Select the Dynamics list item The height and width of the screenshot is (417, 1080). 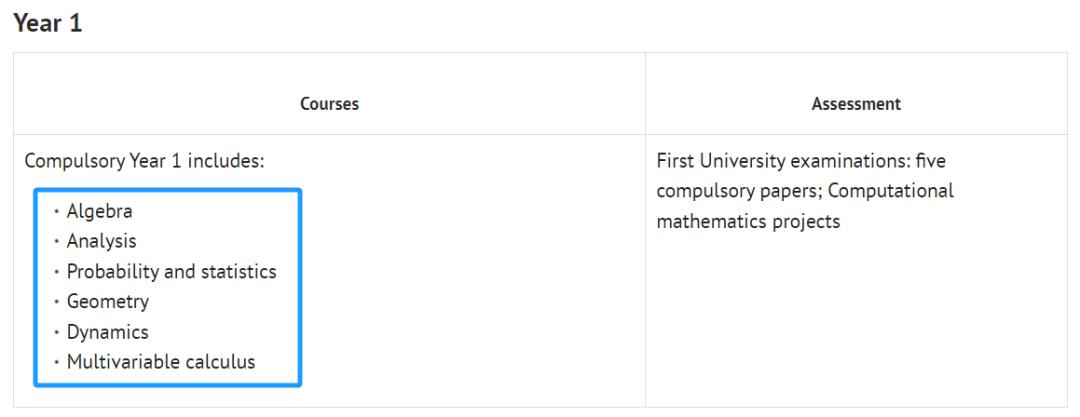click(107, 332)
